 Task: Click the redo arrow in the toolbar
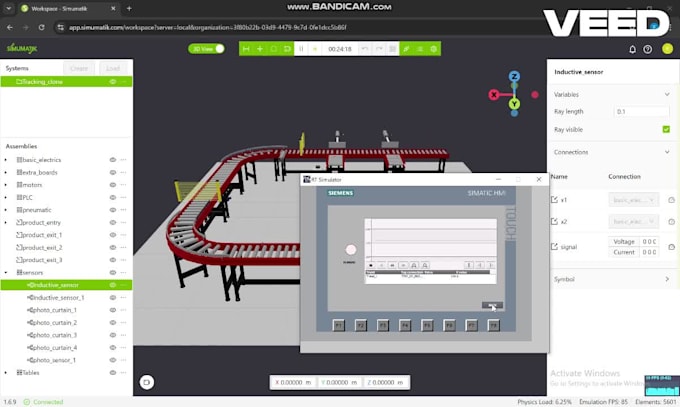(x=379, y=49)
